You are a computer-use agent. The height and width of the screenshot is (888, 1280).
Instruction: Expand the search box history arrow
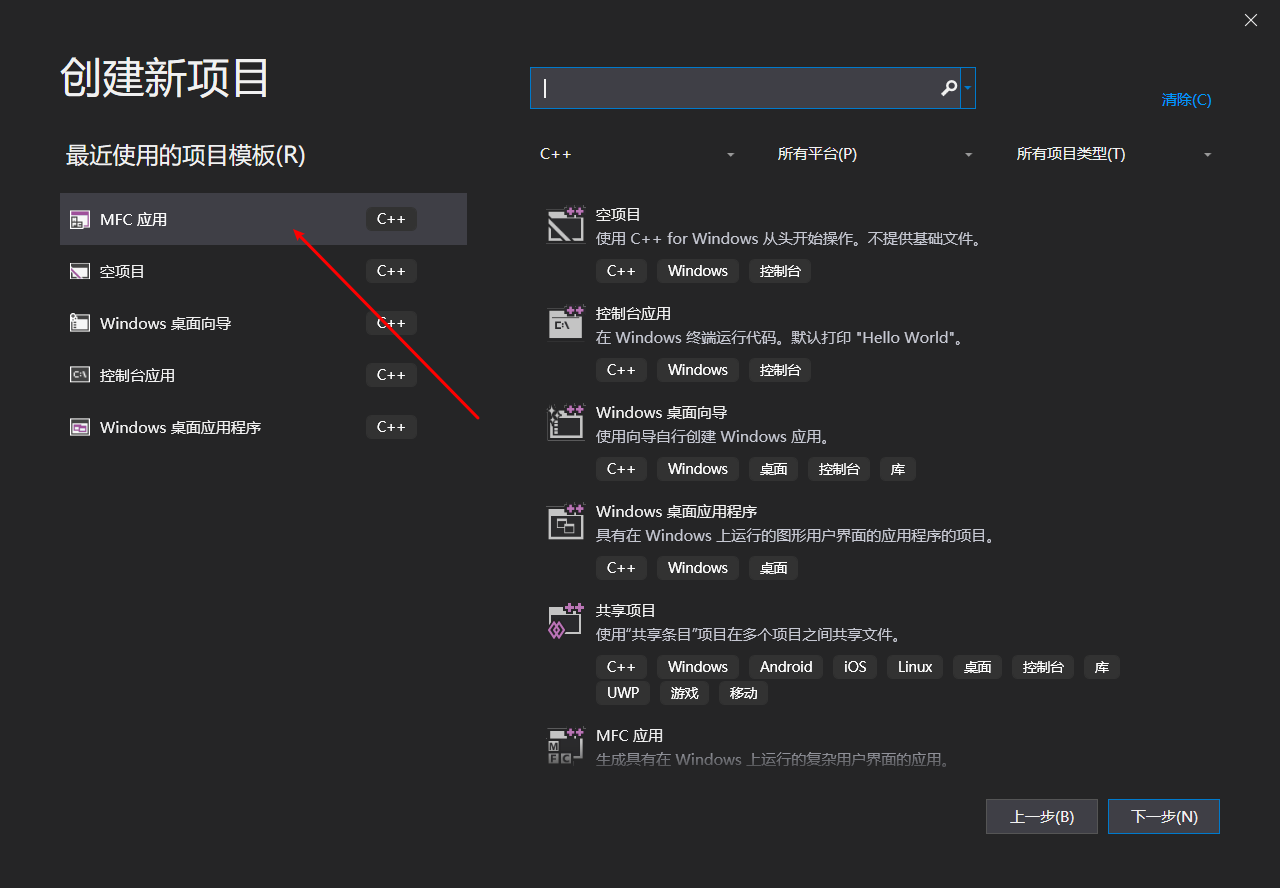point(968,88)
